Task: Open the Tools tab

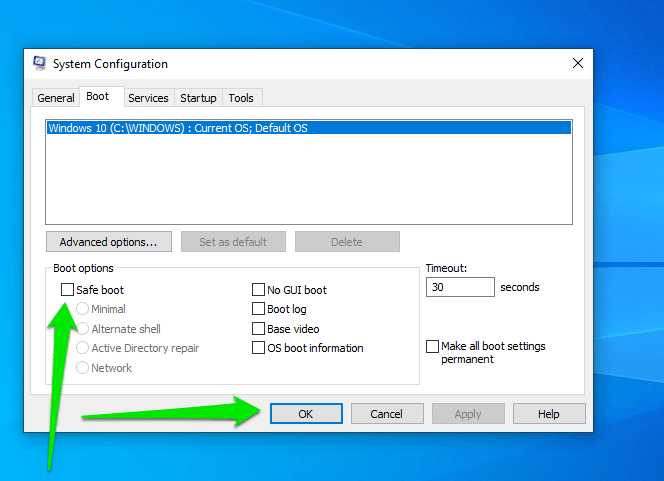Action: (241, 98)
